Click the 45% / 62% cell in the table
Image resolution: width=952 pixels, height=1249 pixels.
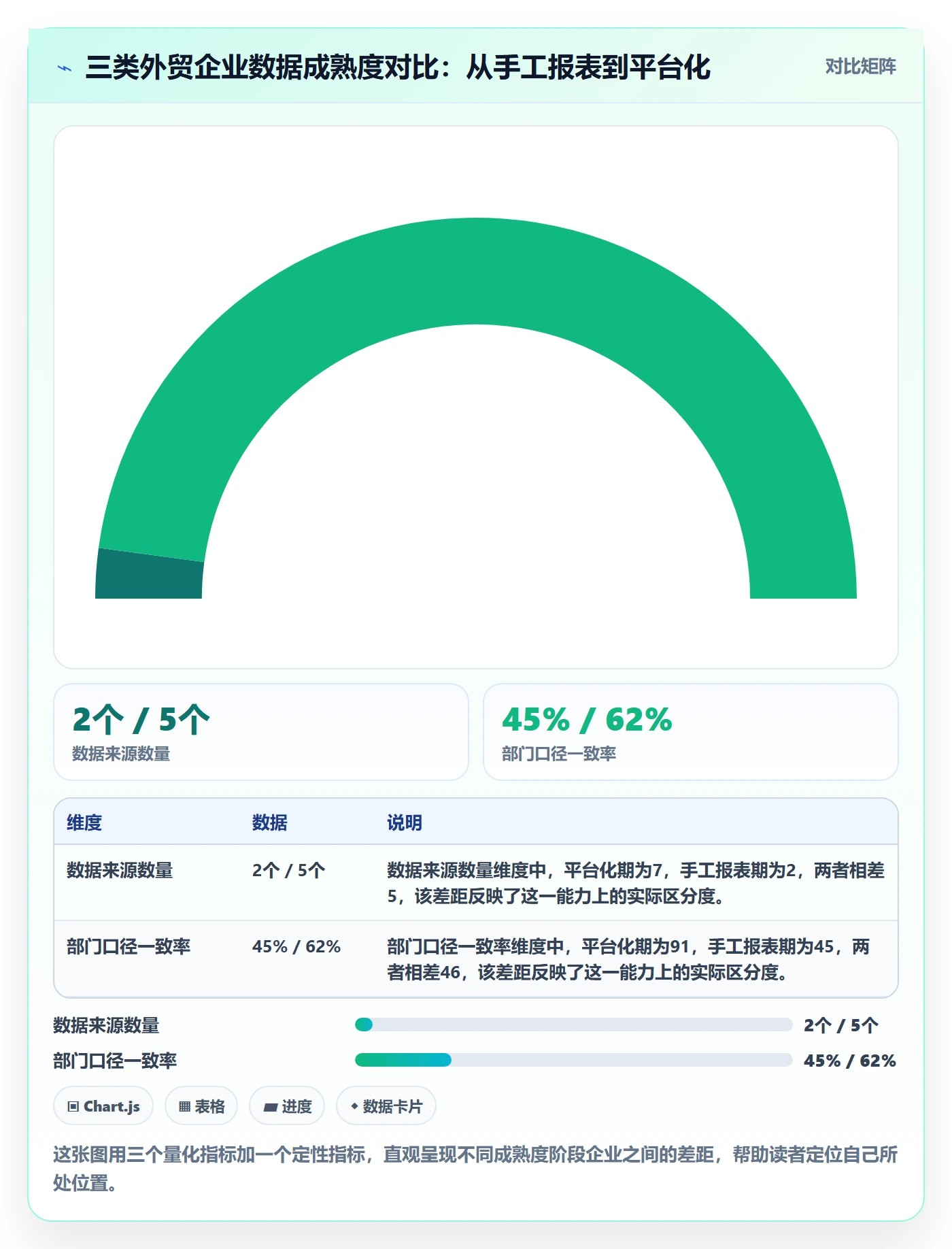pyautogui.click(x=296, y=946)
